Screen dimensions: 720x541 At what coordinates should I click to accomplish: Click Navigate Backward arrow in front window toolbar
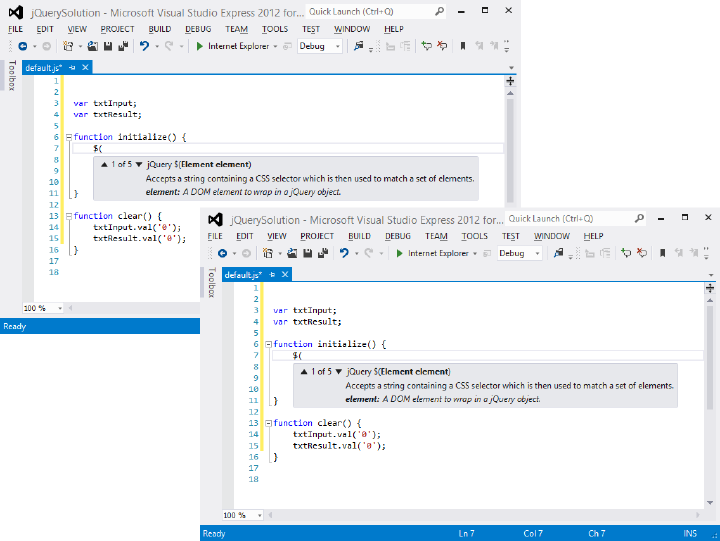pos(222,253)
